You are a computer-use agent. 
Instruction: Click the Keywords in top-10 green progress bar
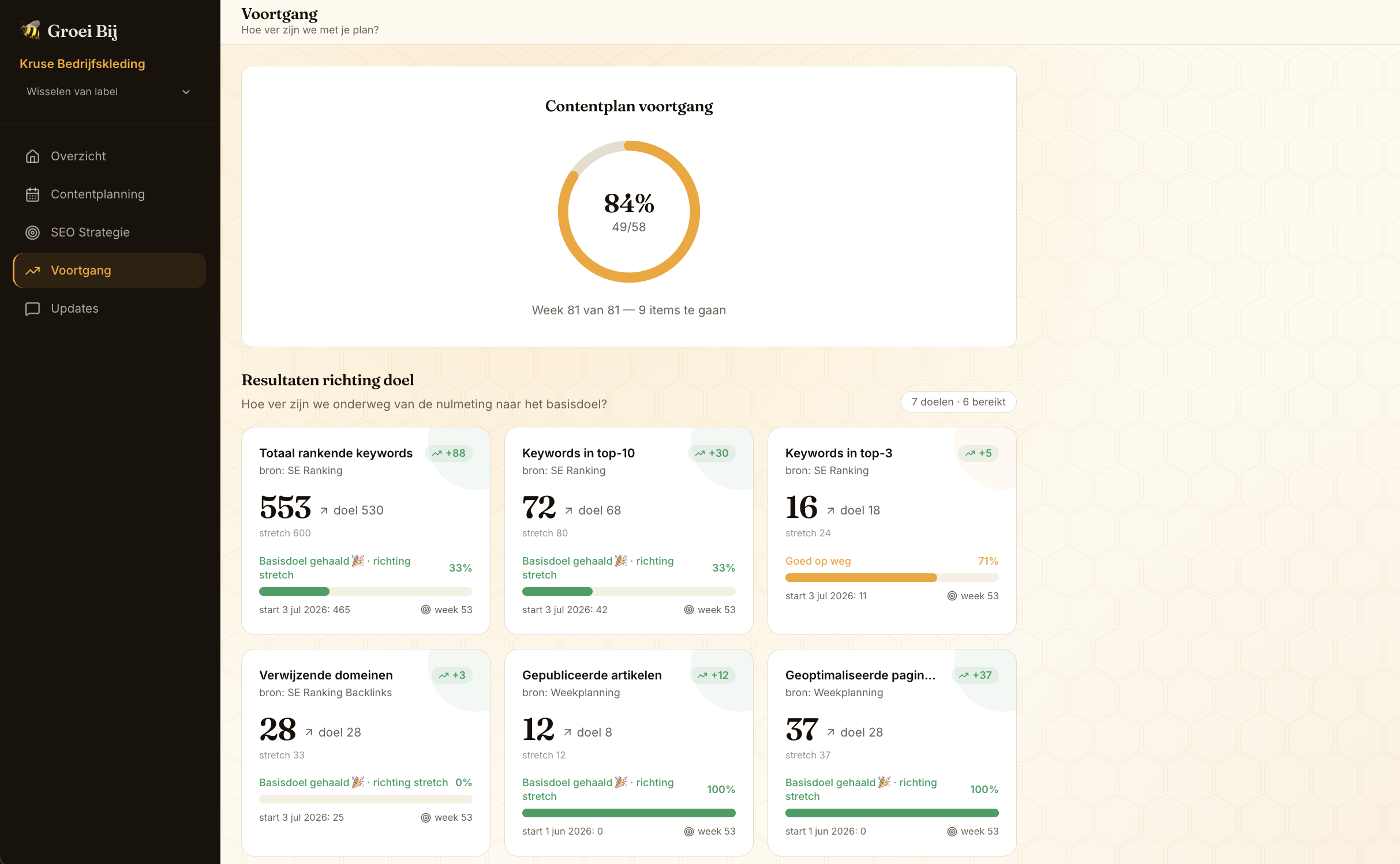point(629,591)
